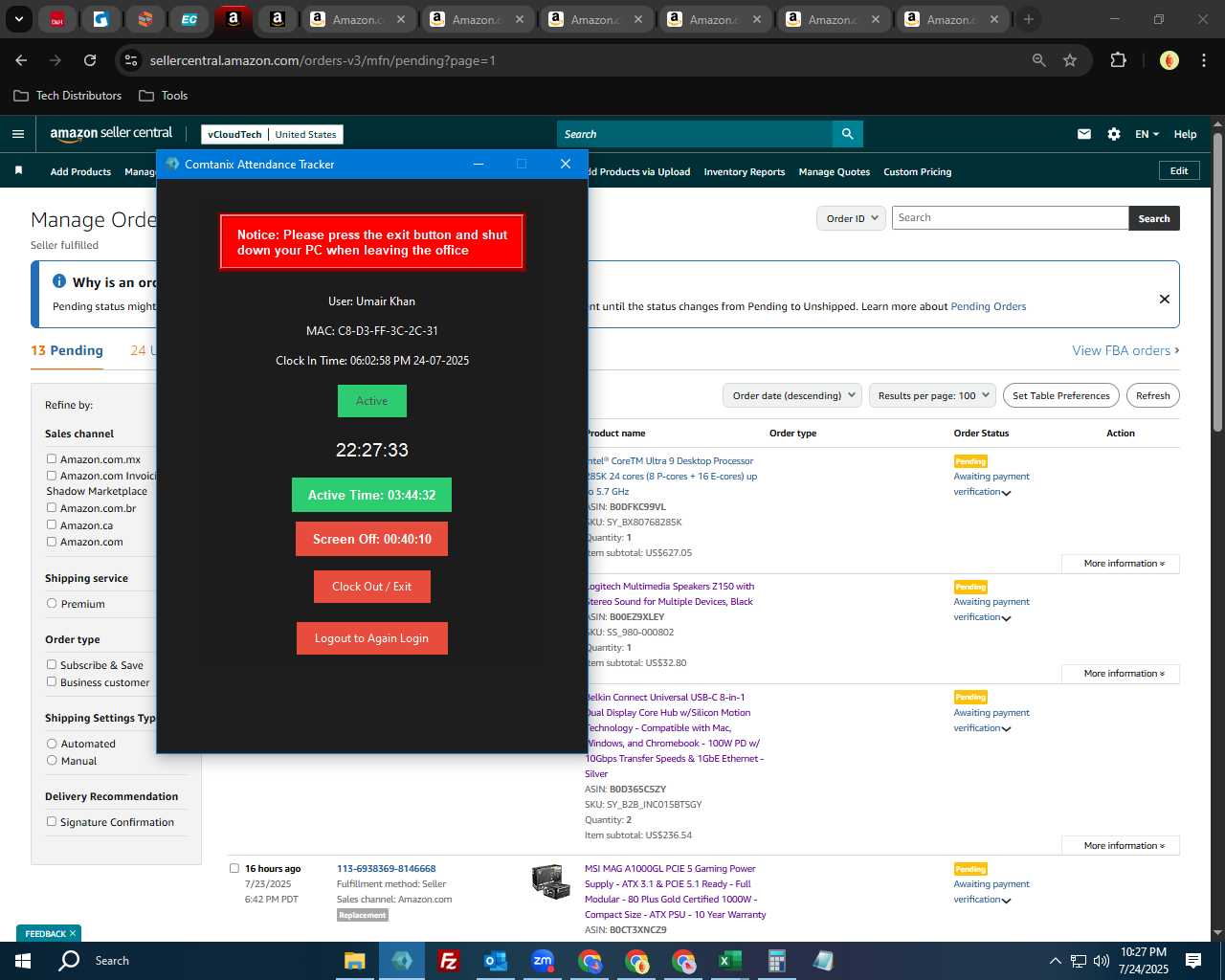Open the Results per page dropdown
Viewport: 1225px width, 980px height.
[932, 395]
